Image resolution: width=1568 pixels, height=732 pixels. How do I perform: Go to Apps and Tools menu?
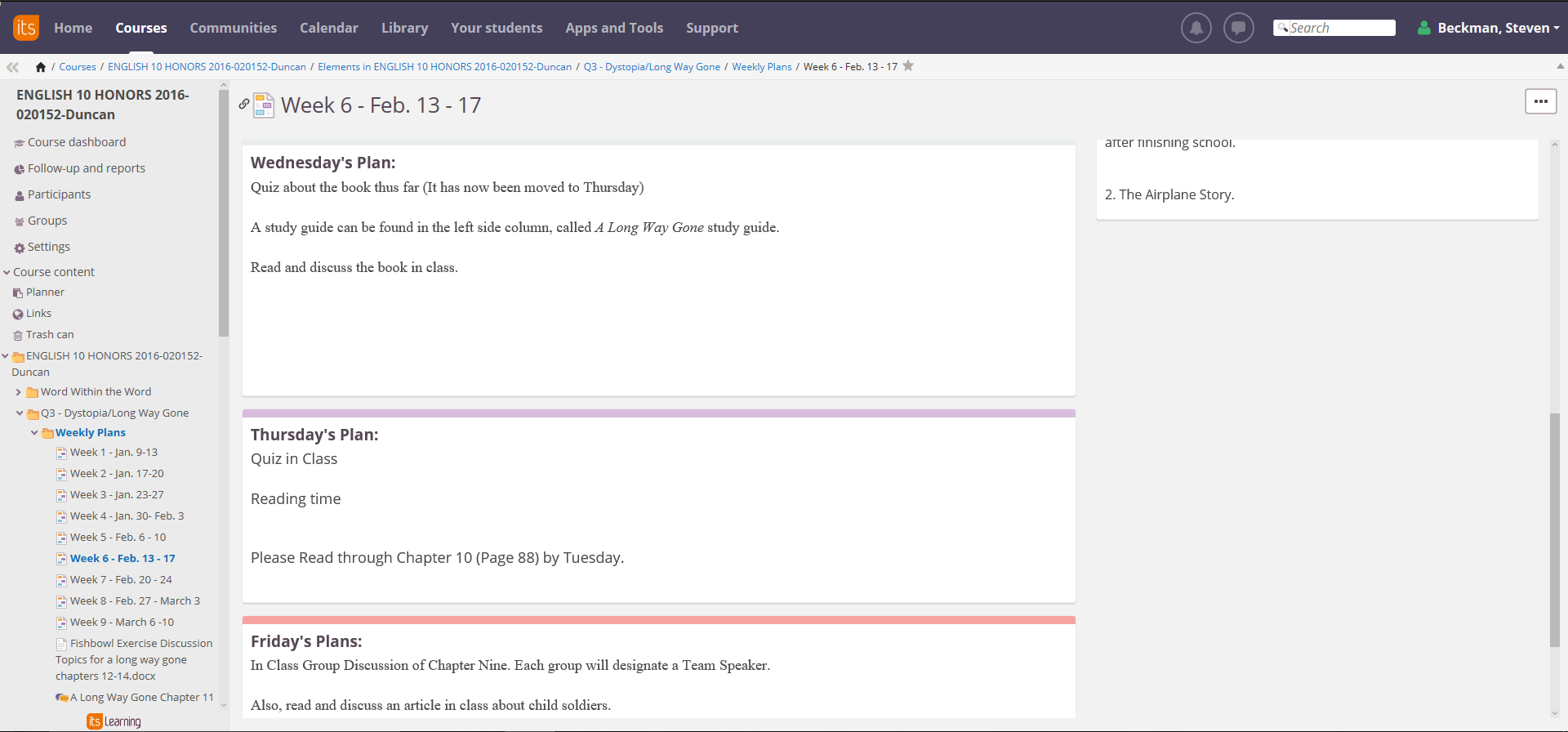[614, 28]
